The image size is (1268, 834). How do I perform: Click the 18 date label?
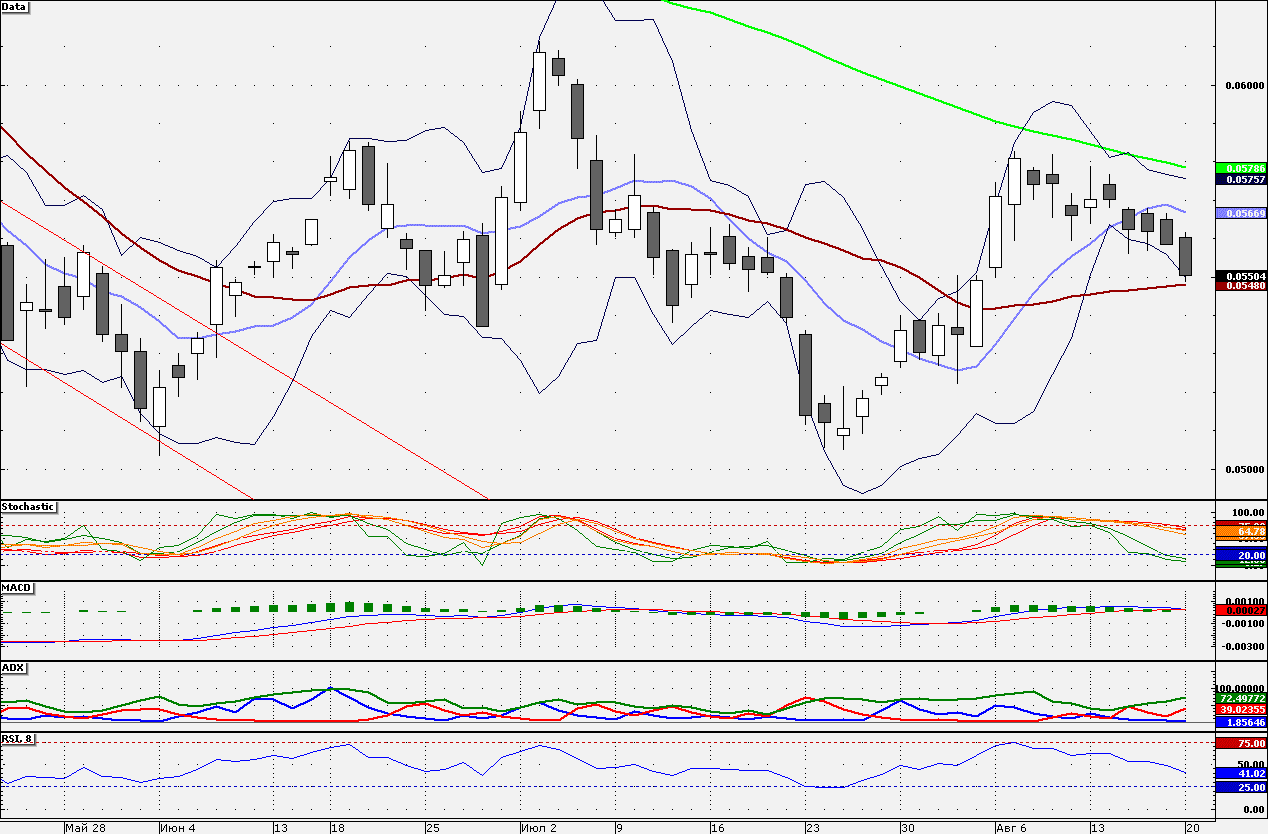(338, 828)
